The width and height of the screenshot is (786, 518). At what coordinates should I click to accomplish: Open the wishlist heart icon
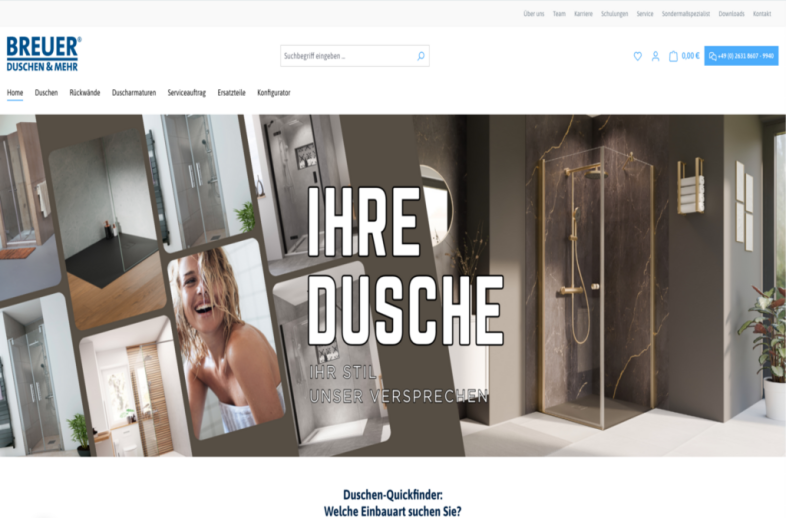click(x=638, y=56)
